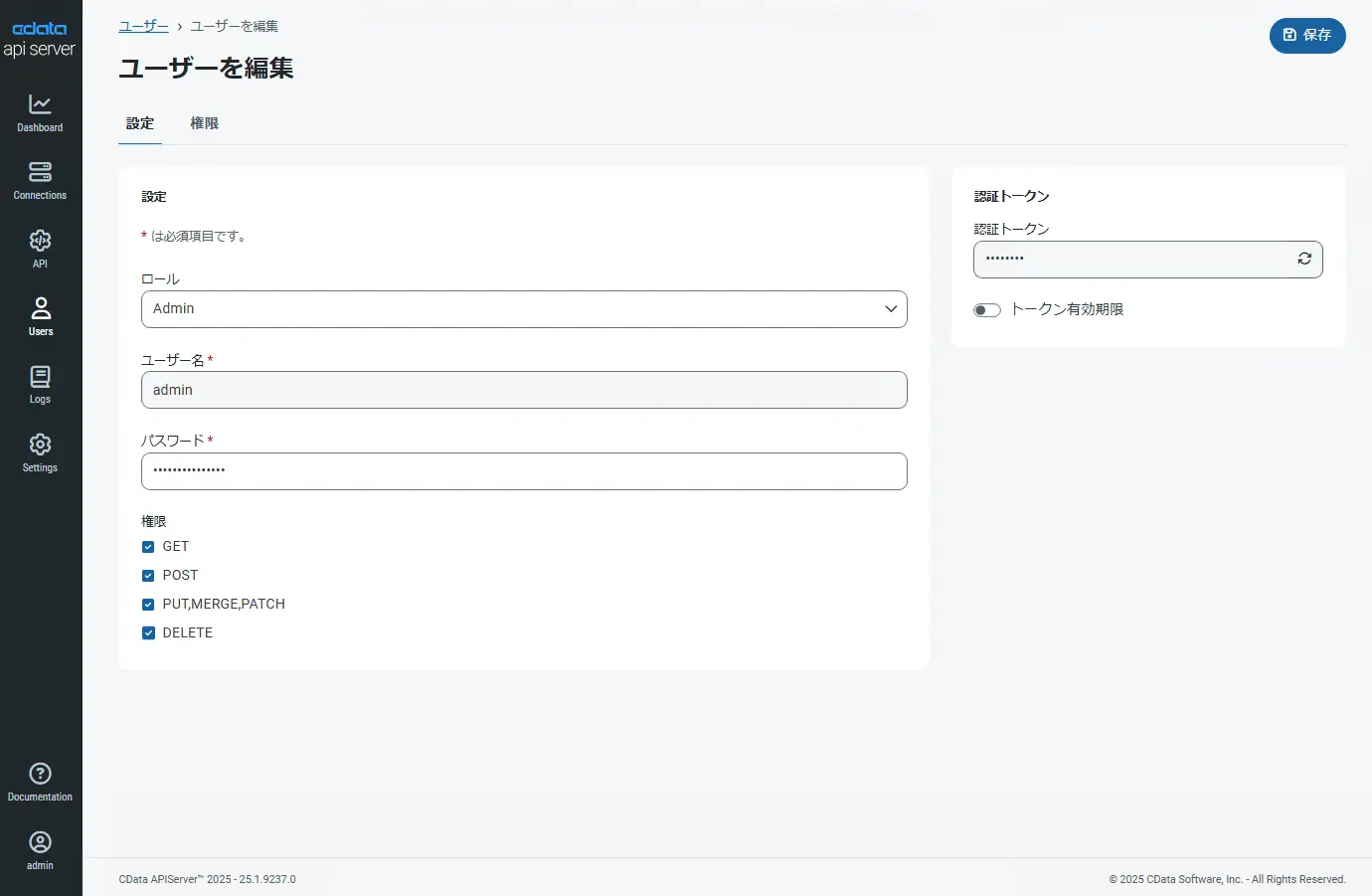Viewport: 1372px width, 896px height.
Task: Open the admin account menu
Action: [40, 848]
